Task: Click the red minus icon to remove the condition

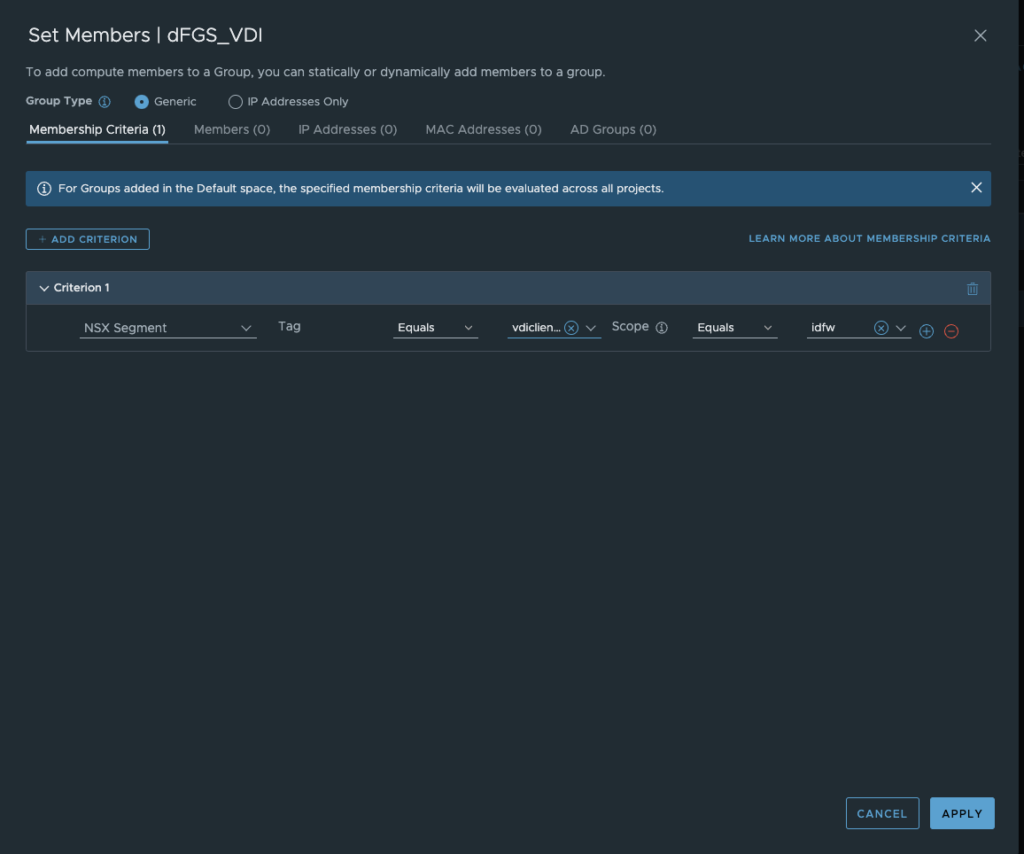Action: coord(951,331)
